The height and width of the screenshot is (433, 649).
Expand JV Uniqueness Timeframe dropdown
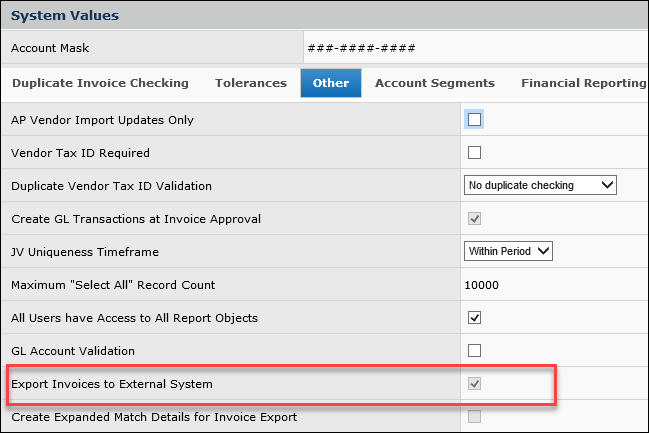click(509, 252)
